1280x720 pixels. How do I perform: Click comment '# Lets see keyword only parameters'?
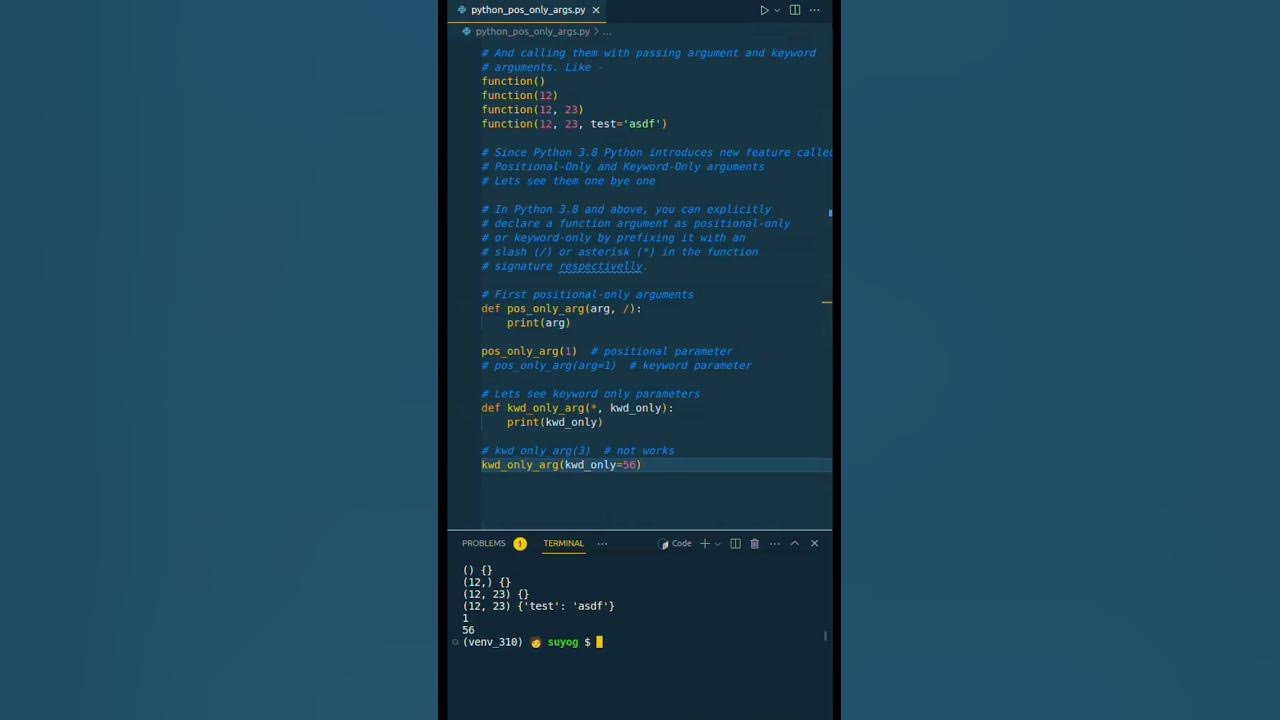click(x=590, y=394)
